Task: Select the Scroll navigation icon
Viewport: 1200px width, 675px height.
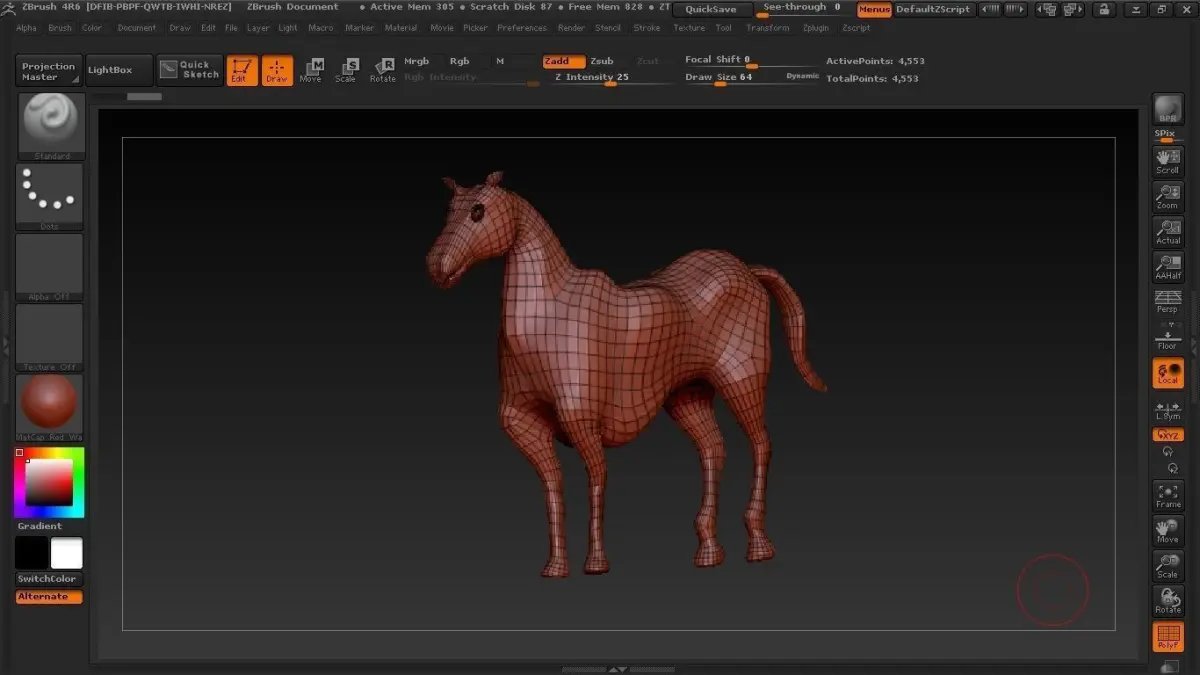Action: click(1168, 161)
